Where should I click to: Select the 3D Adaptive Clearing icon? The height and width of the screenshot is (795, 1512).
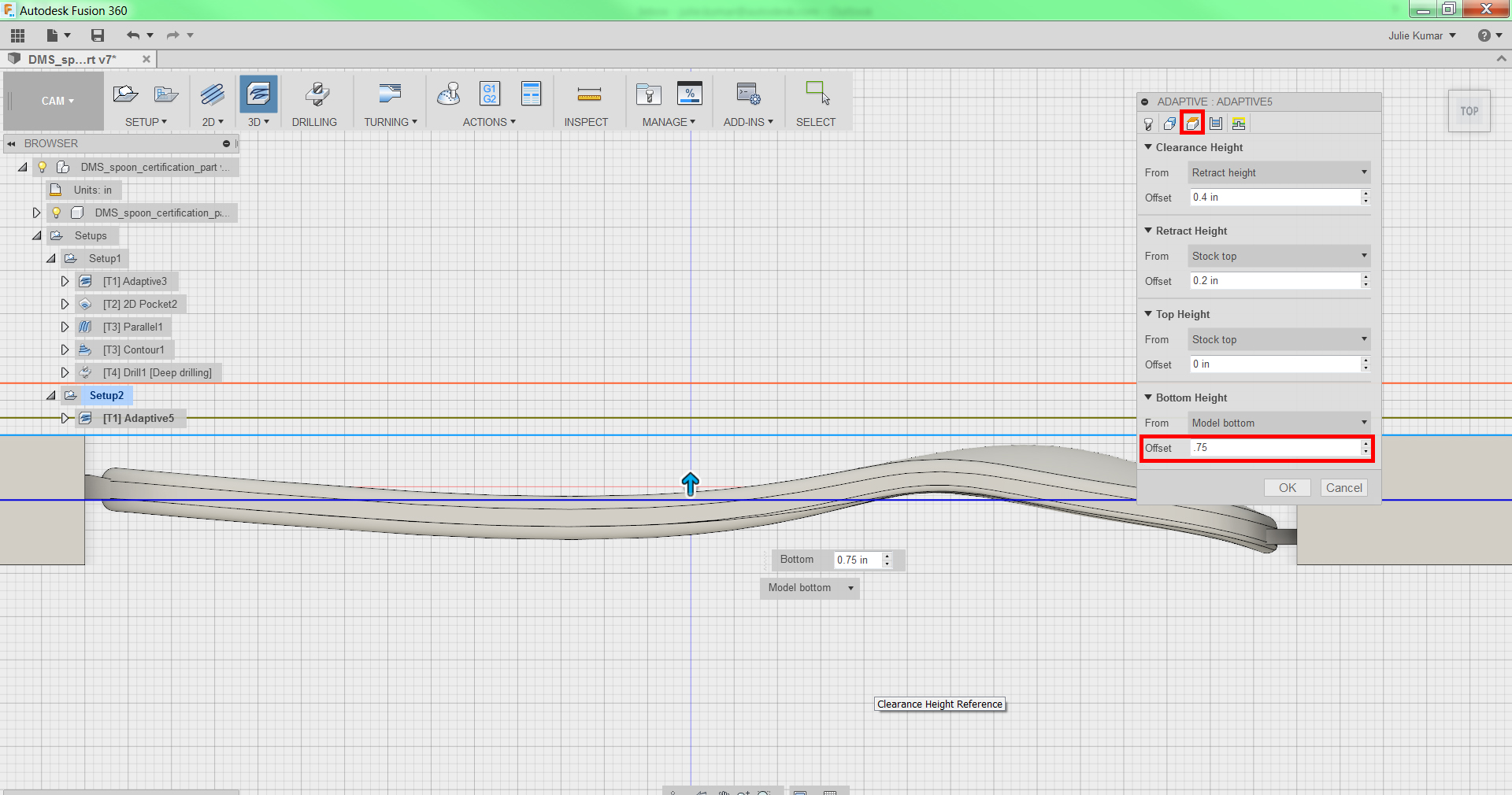(258, 94)
